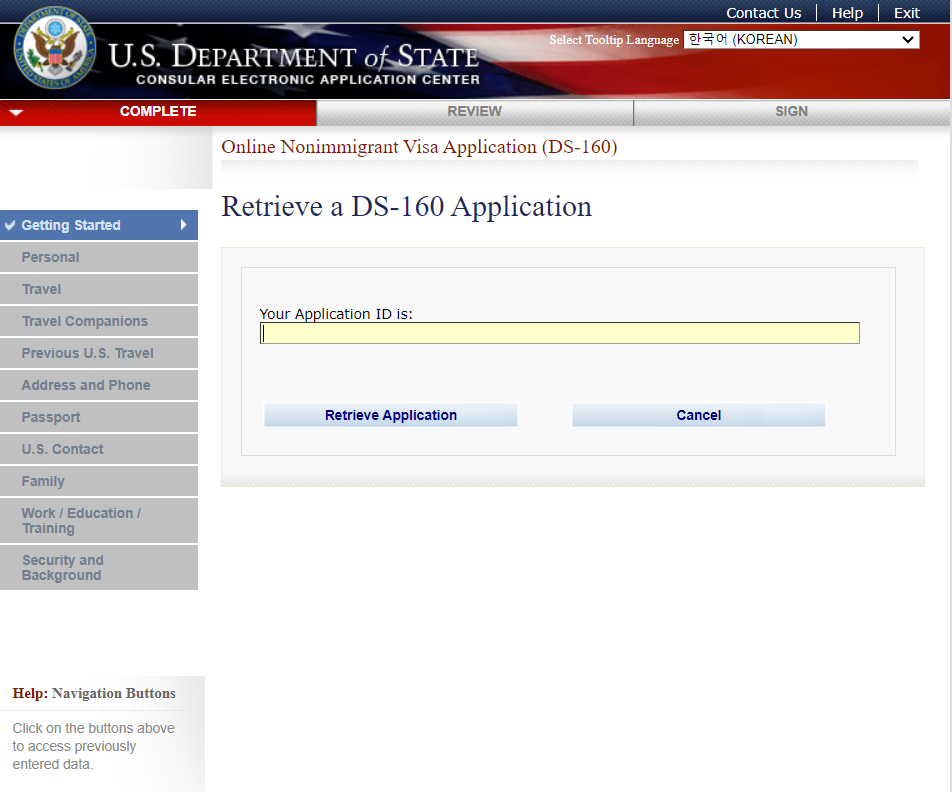Image resolution: width=952 pixels, height=792 pixels.
Task: Click the U.S. Department of State title
Action: (x=294, y=56)
